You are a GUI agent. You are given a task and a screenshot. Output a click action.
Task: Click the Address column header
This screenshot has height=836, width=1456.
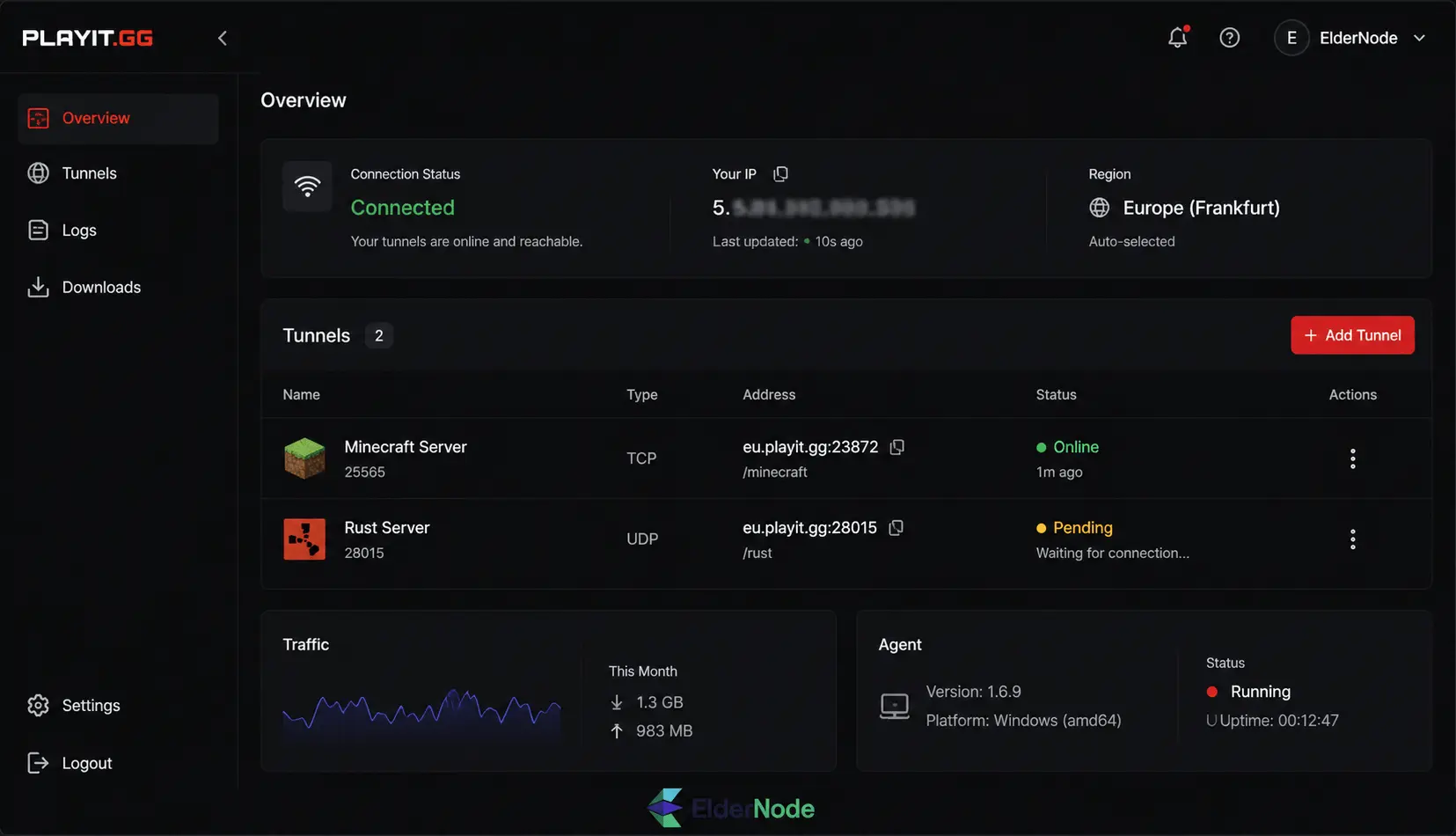point(769,394)
